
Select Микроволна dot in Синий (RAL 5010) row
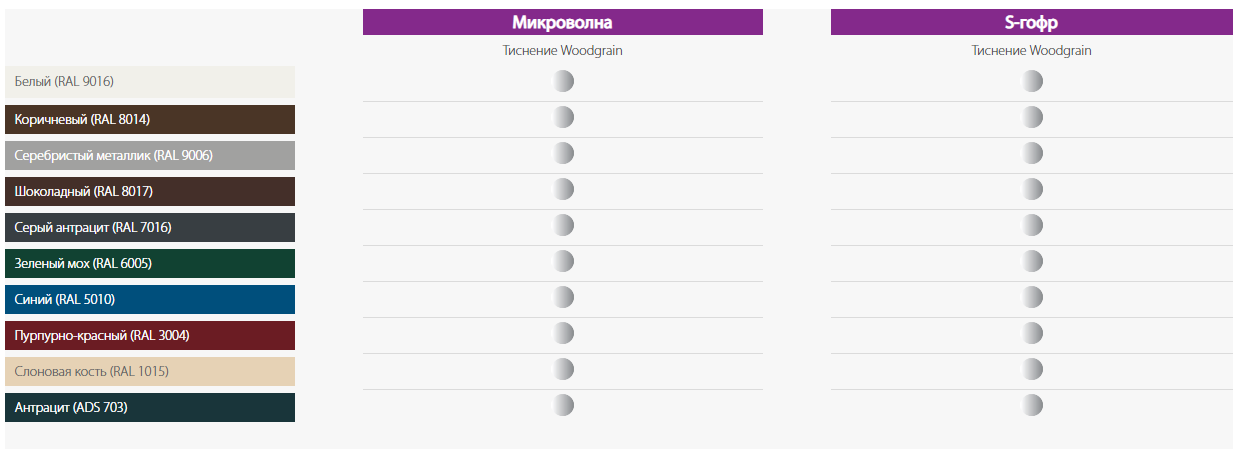(x=563, y=297)
